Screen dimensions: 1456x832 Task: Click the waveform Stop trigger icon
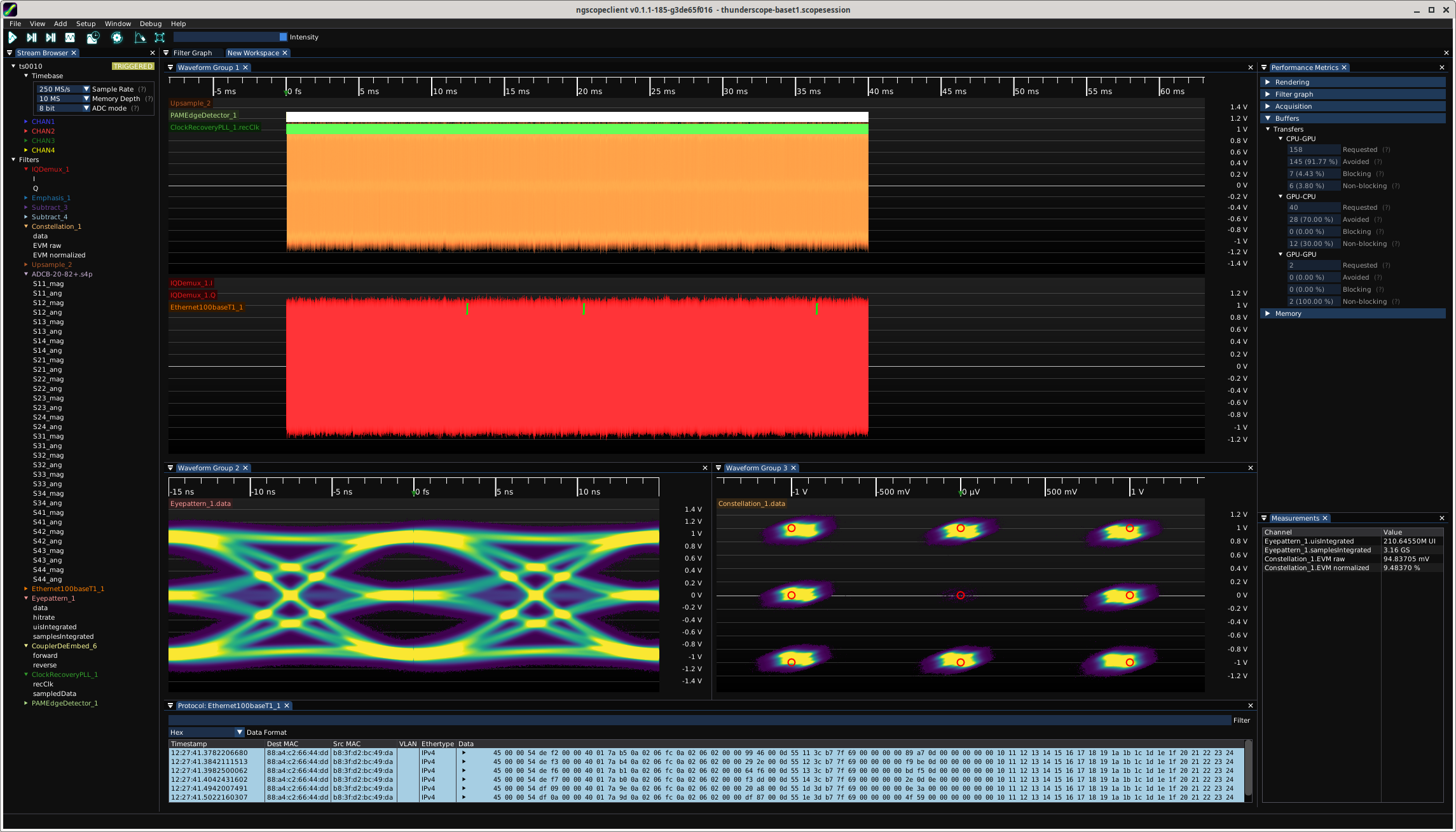pyautogui.click(x=70, y=38)
